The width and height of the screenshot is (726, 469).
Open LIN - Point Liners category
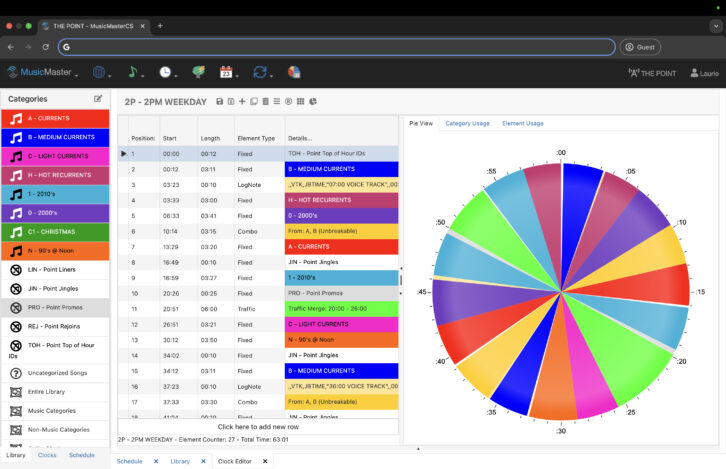55,270
